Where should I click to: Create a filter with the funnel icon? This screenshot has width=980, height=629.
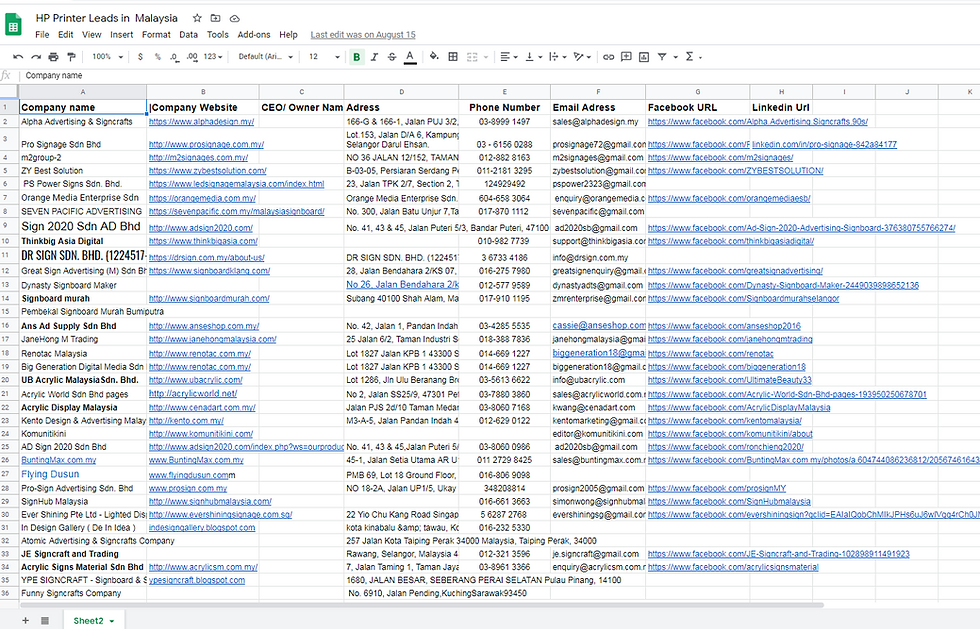(x=661, y=57)
